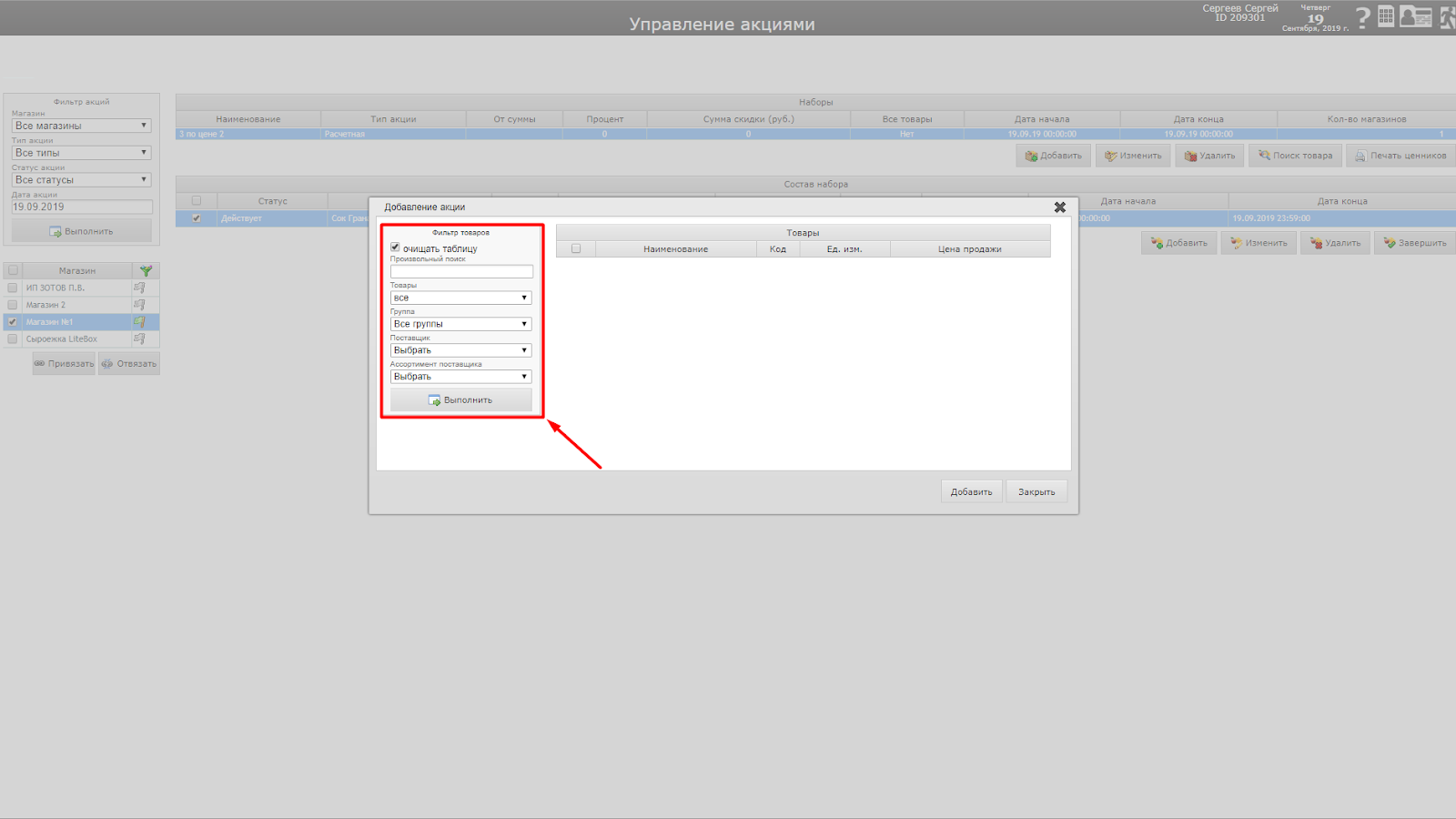
Task: Click Изменить in the Наборы toolbar
Action: pyautogui.click(x=1133, y=156)
